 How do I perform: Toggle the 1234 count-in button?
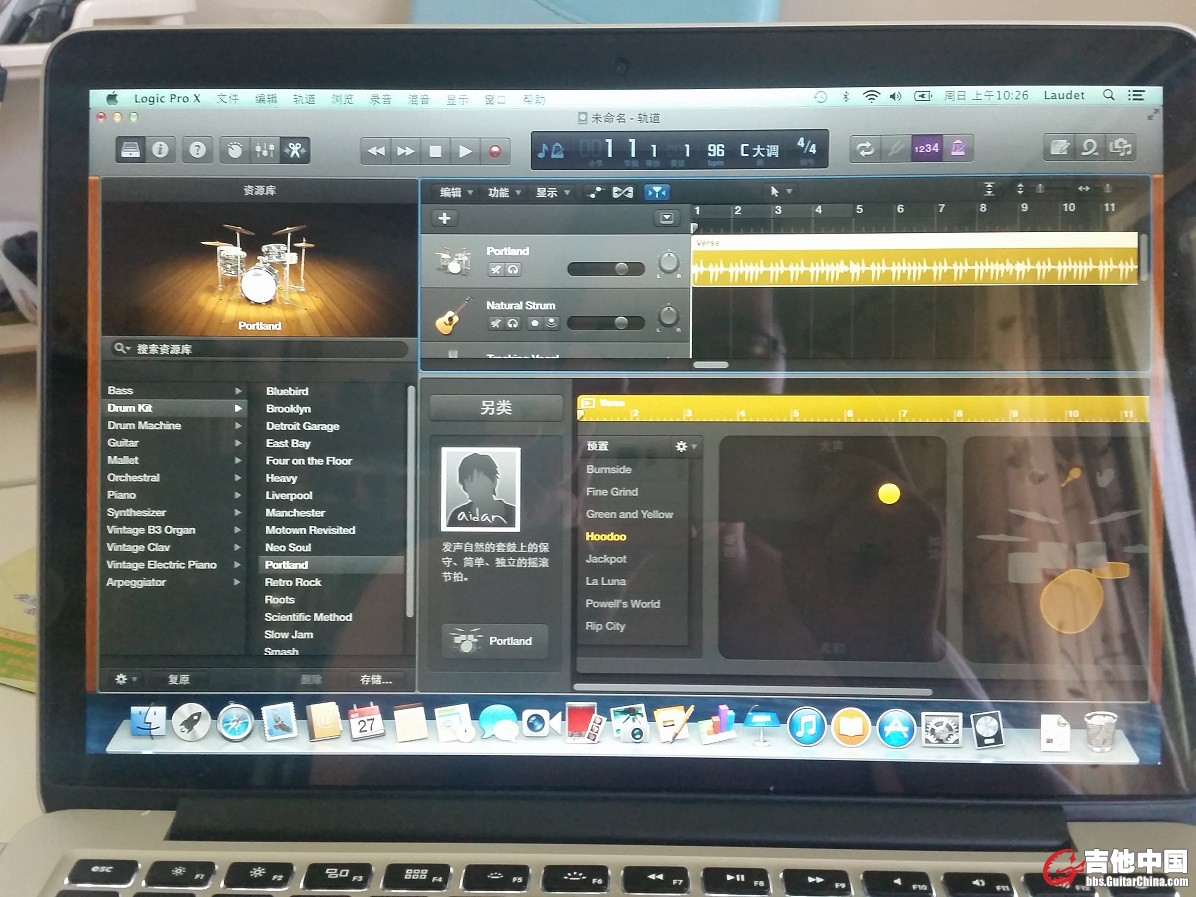926,148
